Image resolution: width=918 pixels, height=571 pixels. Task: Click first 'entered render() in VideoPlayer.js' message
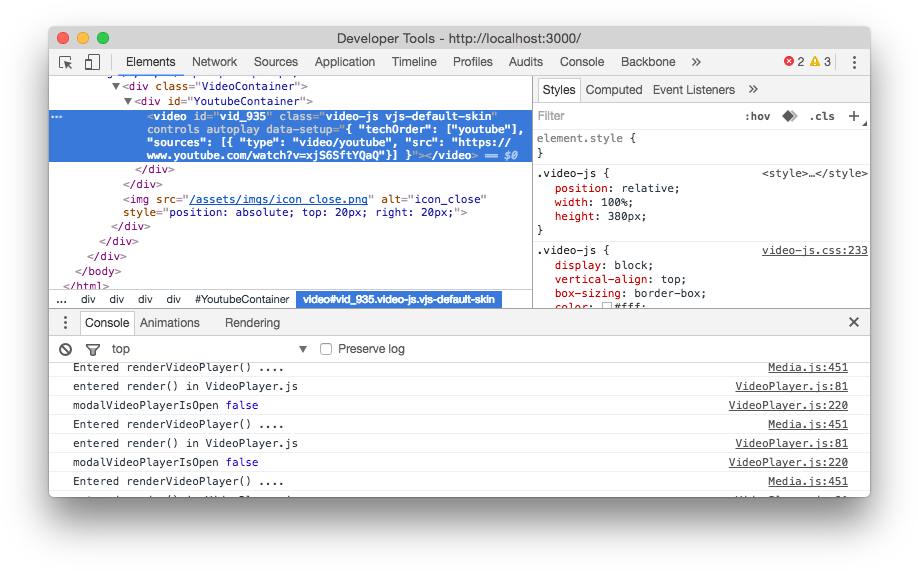pos(185,387)
